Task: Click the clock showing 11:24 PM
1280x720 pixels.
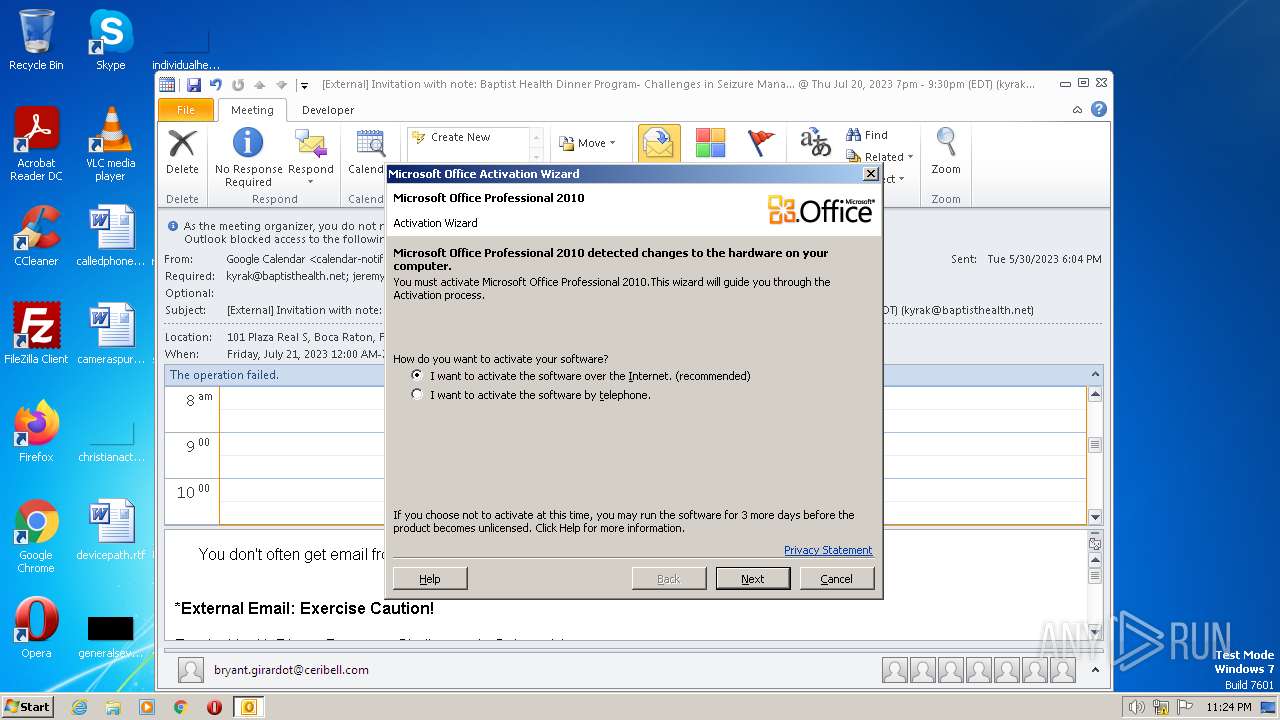Action: click(1229, 707)
